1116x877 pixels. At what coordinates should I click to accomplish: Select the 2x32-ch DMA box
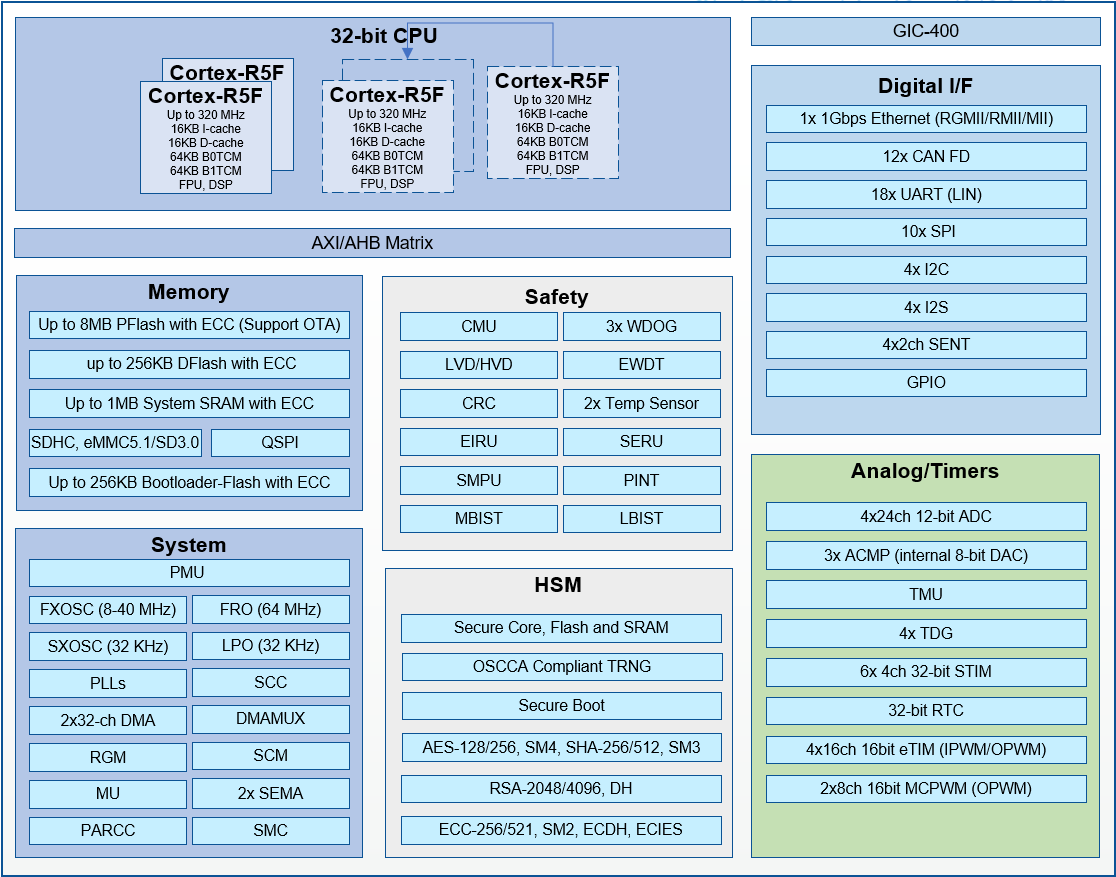[x=108, y=720]
